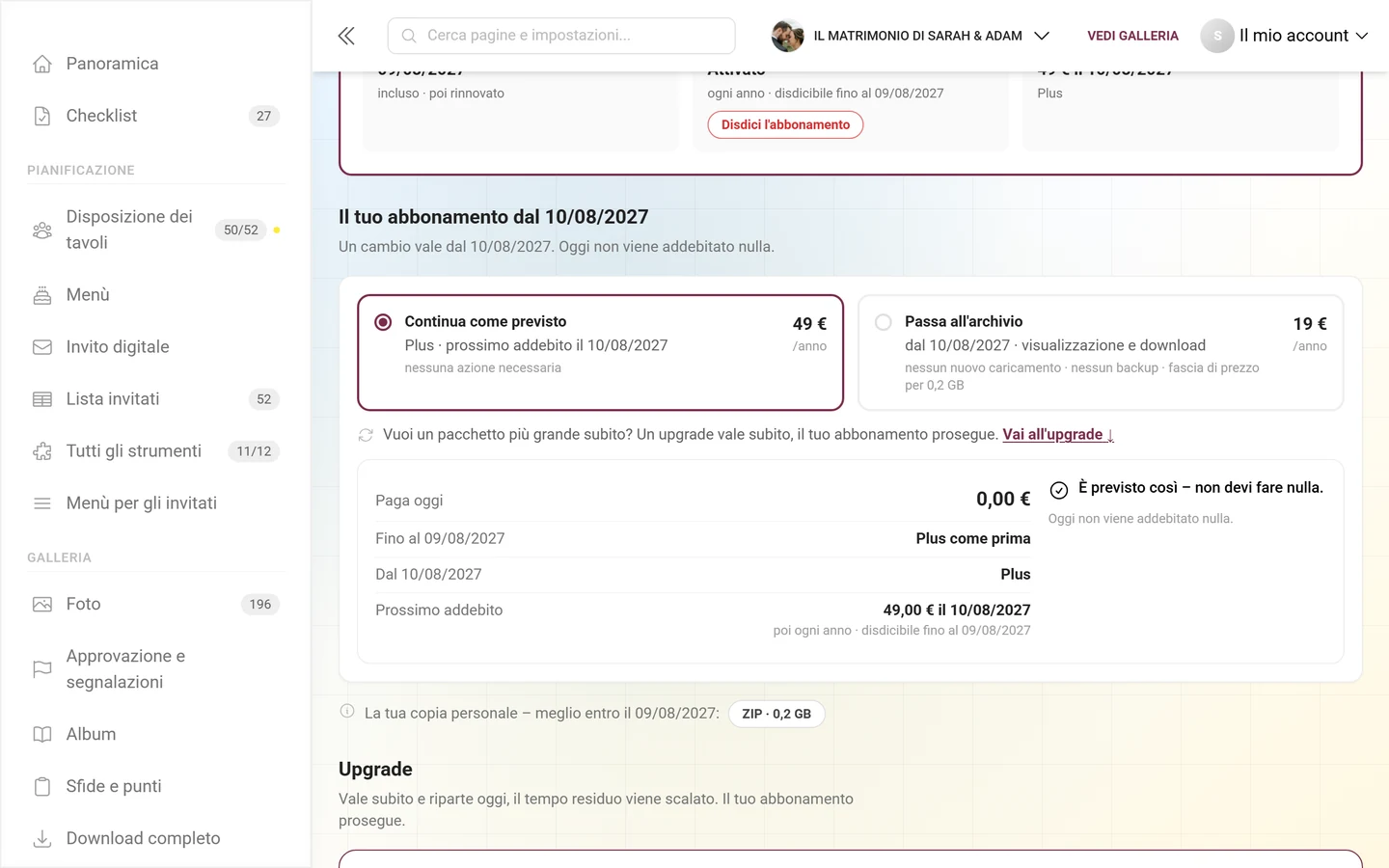Click the info icon before copia personale

pos(347,712)
